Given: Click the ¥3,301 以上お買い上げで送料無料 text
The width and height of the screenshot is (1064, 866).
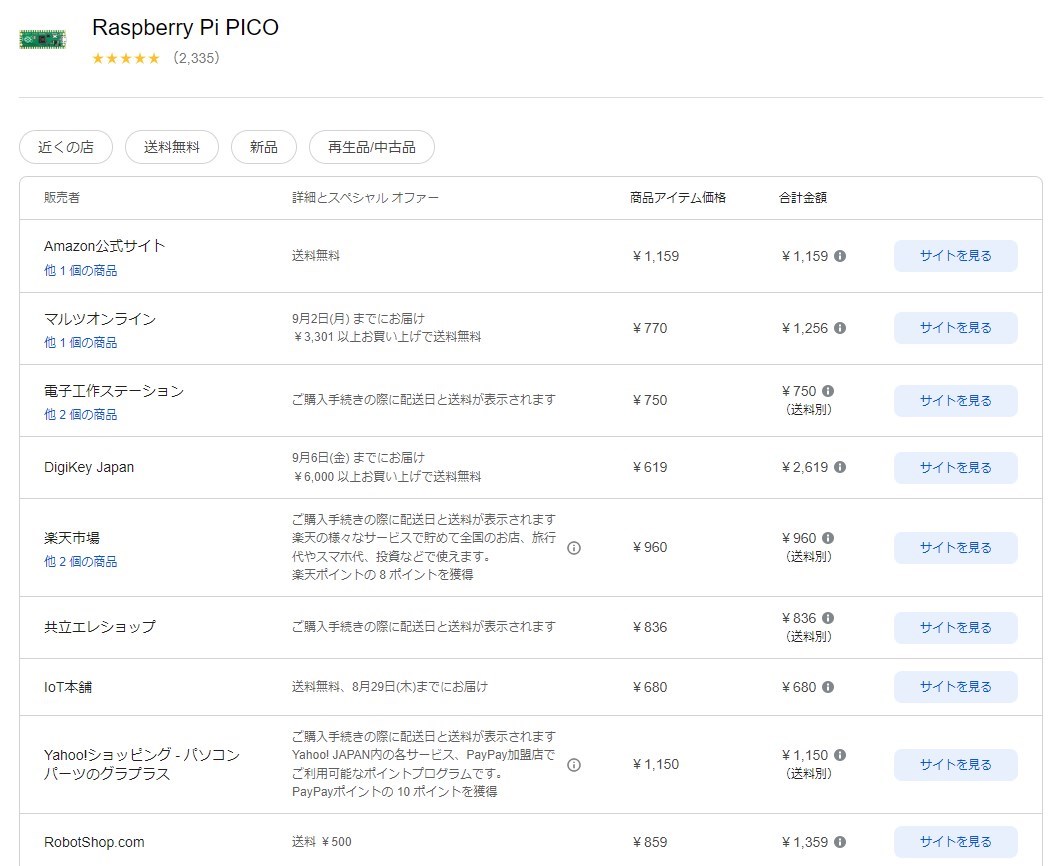Looking at the screenshot, I should (387, 337).
